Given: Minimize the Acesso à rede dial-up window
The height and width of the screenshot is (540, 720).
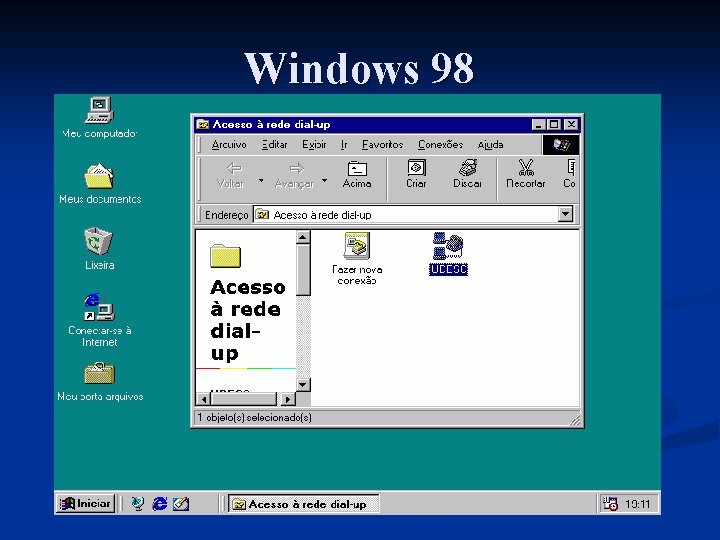Looking at the screenshot, I should [x=539, y=124].
